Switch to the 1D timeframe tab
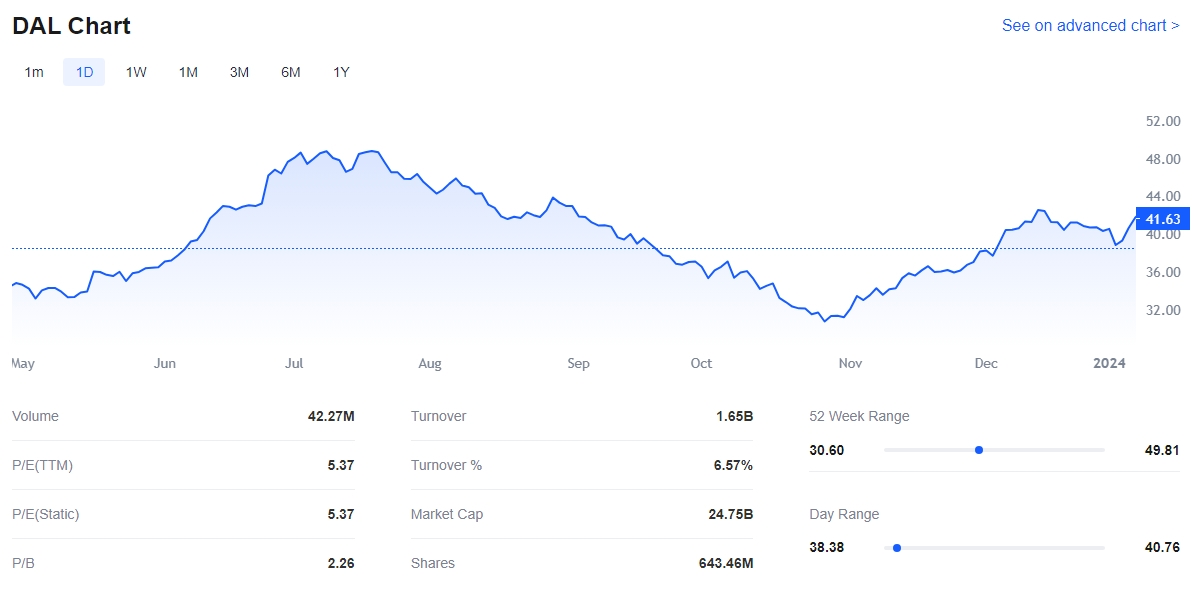The image size is (1192, 609). 84,72
